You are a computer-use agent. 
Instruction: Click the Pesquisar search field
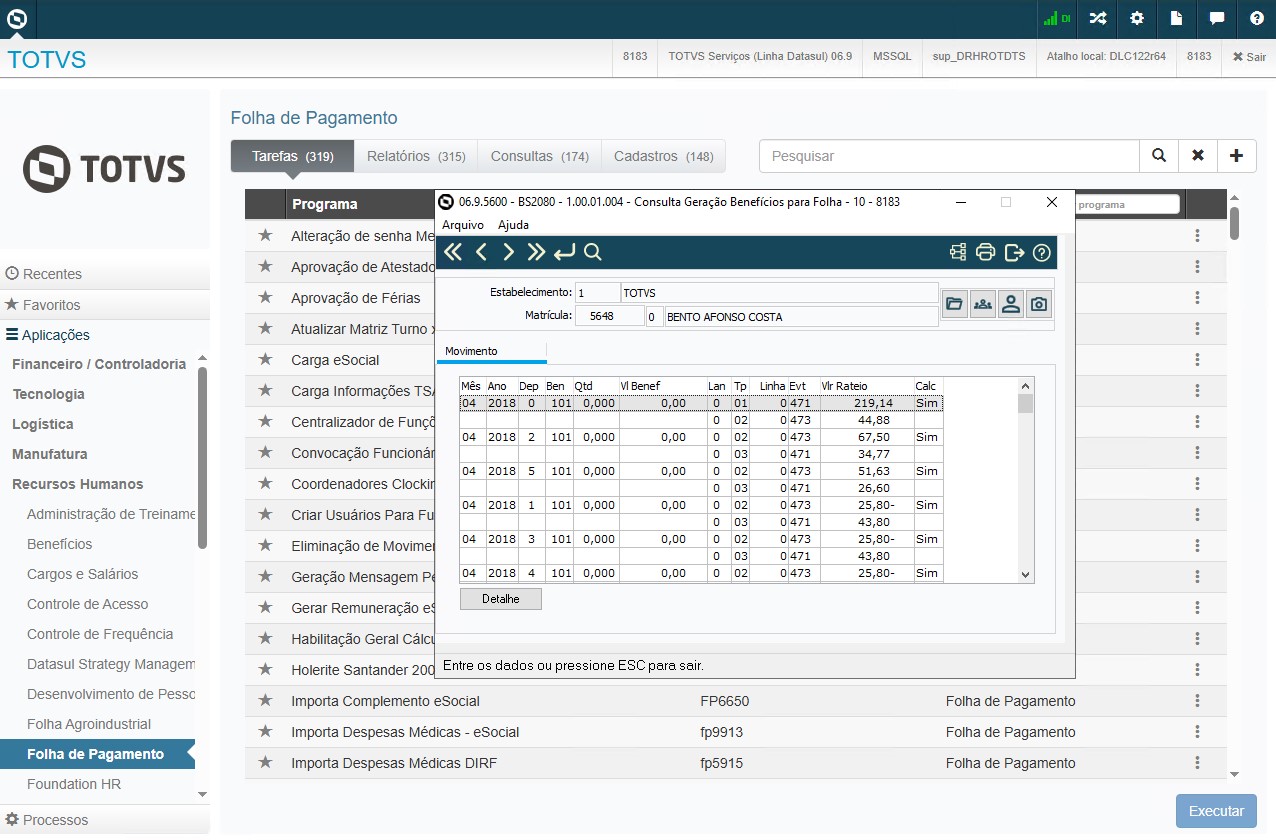pos(949,156)
